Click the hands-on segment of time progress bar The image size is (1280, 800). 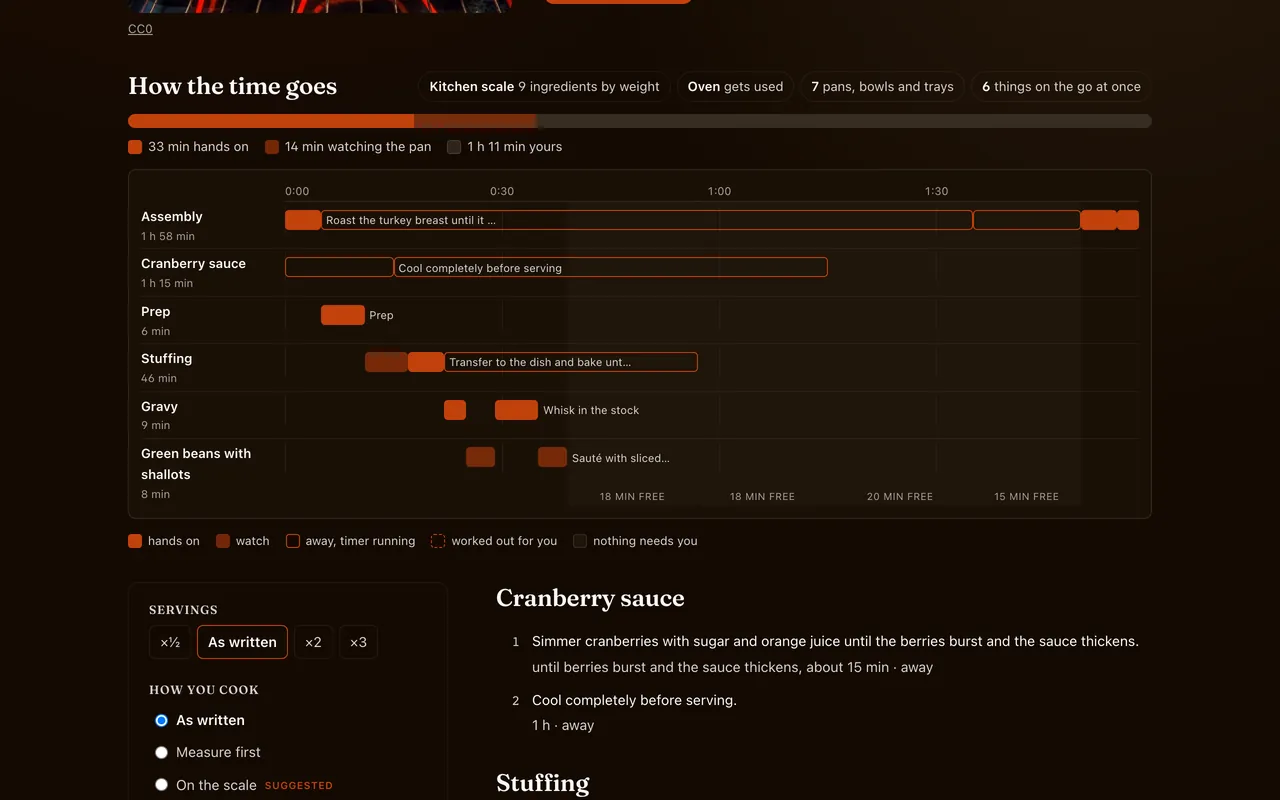pyautogui.click(x=271, y=121)
